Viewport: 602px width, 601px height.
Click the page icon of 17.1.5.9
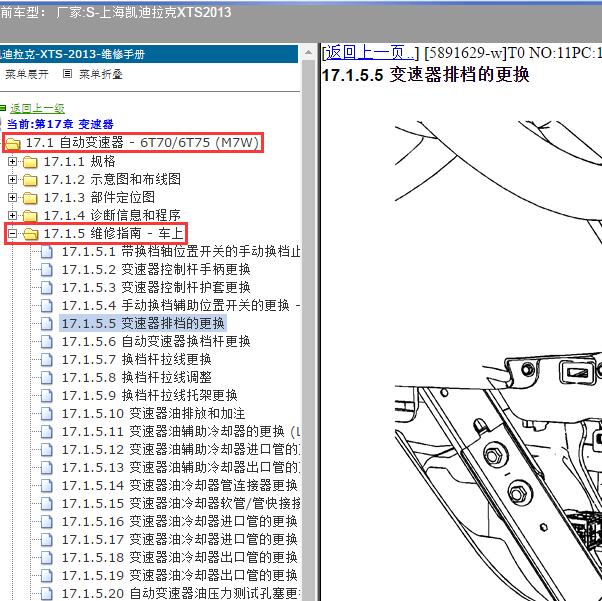(x=47, y=396)
